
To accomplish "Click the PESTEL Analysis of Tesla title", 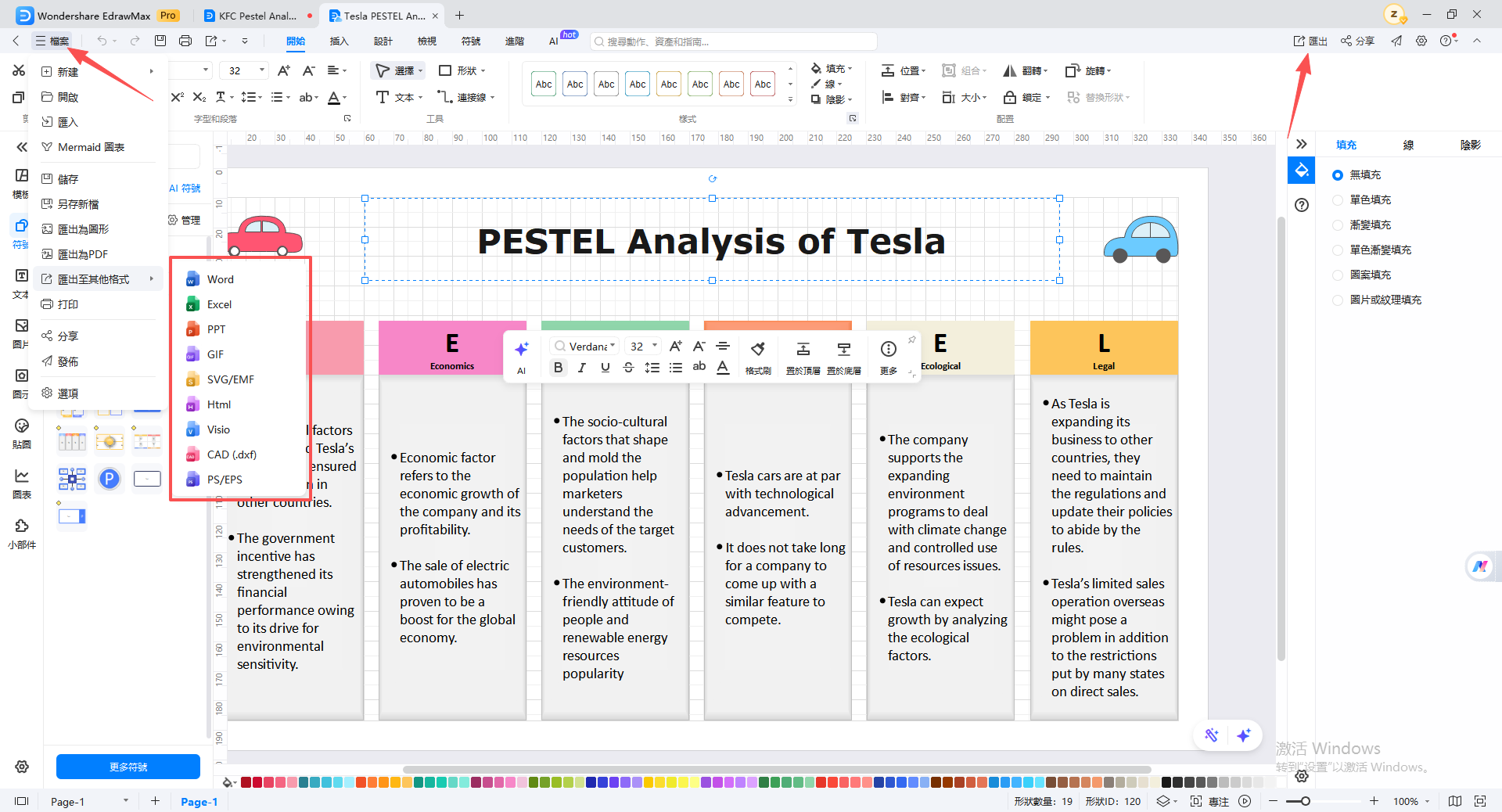I will (x=711, y=241).
